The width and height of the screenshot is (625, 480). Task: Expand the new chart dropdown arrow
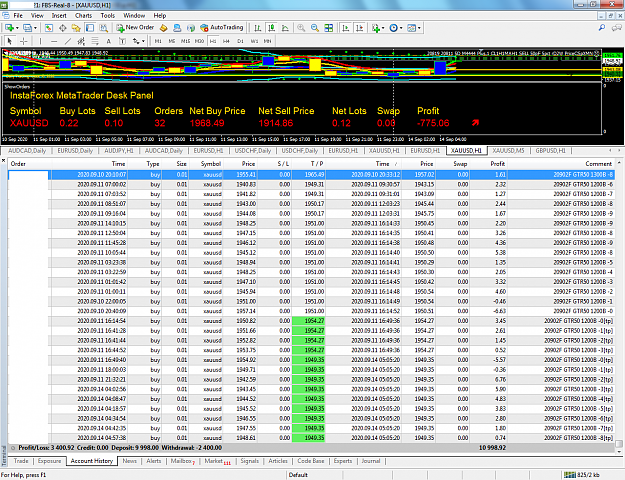tap(17, 28)
